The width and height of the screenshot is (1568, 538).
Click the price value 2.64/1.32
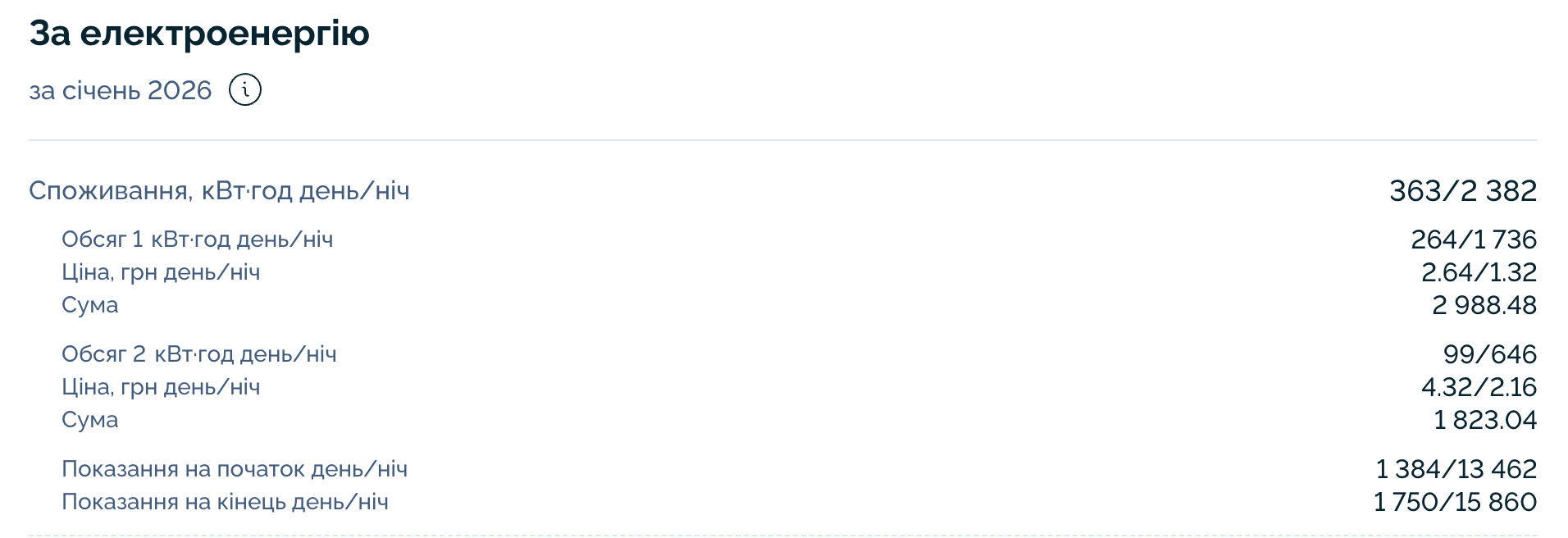(1479, 272)
